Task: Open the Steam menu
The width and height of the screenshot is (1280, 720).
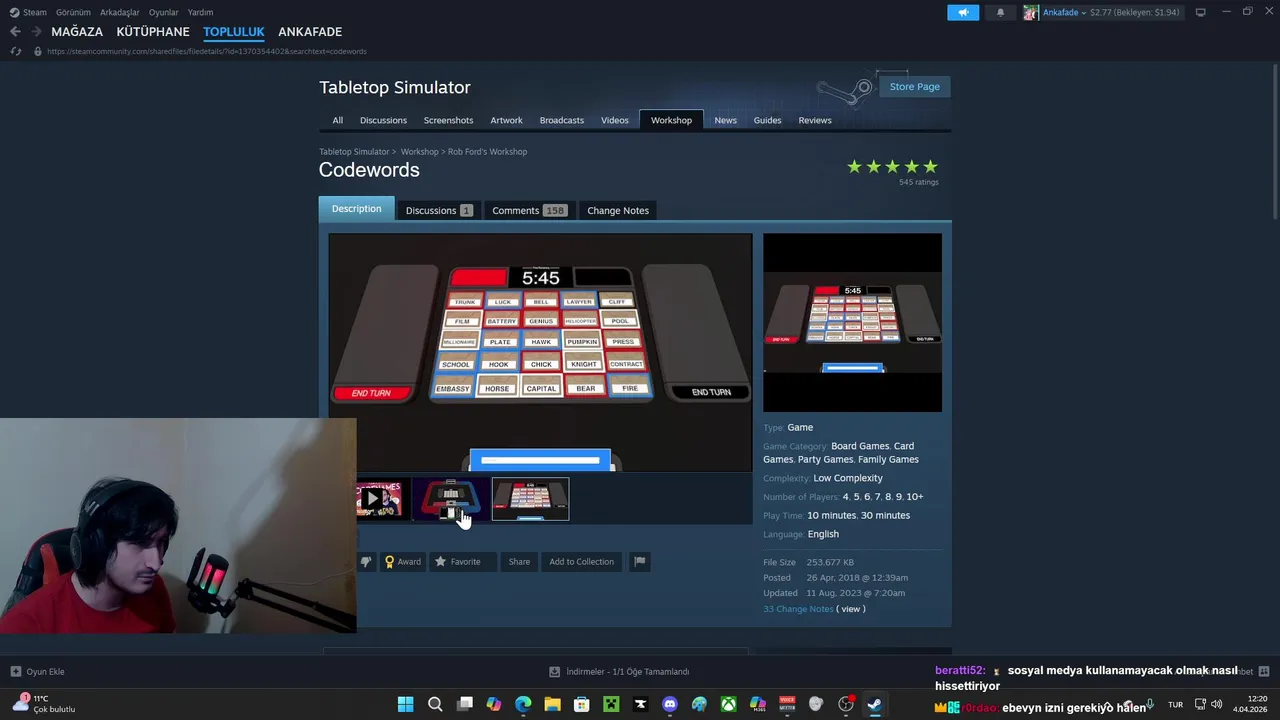Action: pyautogui.click(x=28, y=12)
